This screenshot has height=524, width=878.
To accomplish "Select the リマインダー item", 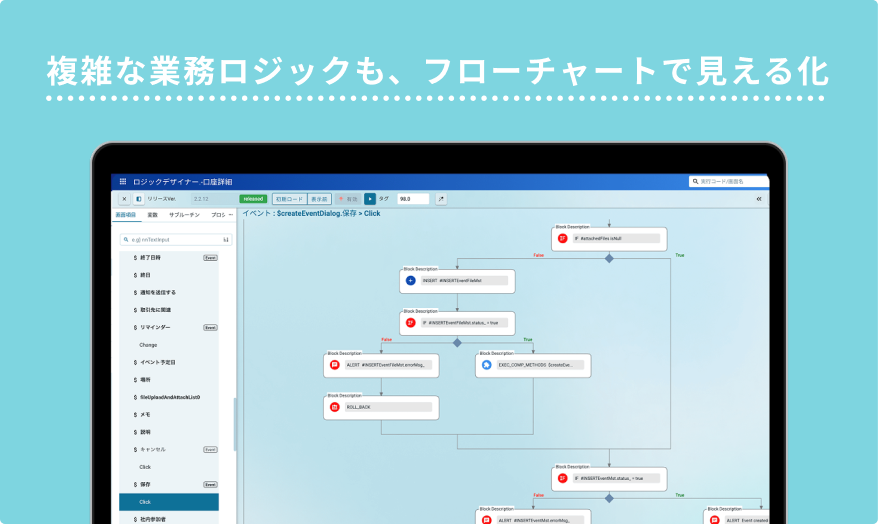I will tap(155, 327).
